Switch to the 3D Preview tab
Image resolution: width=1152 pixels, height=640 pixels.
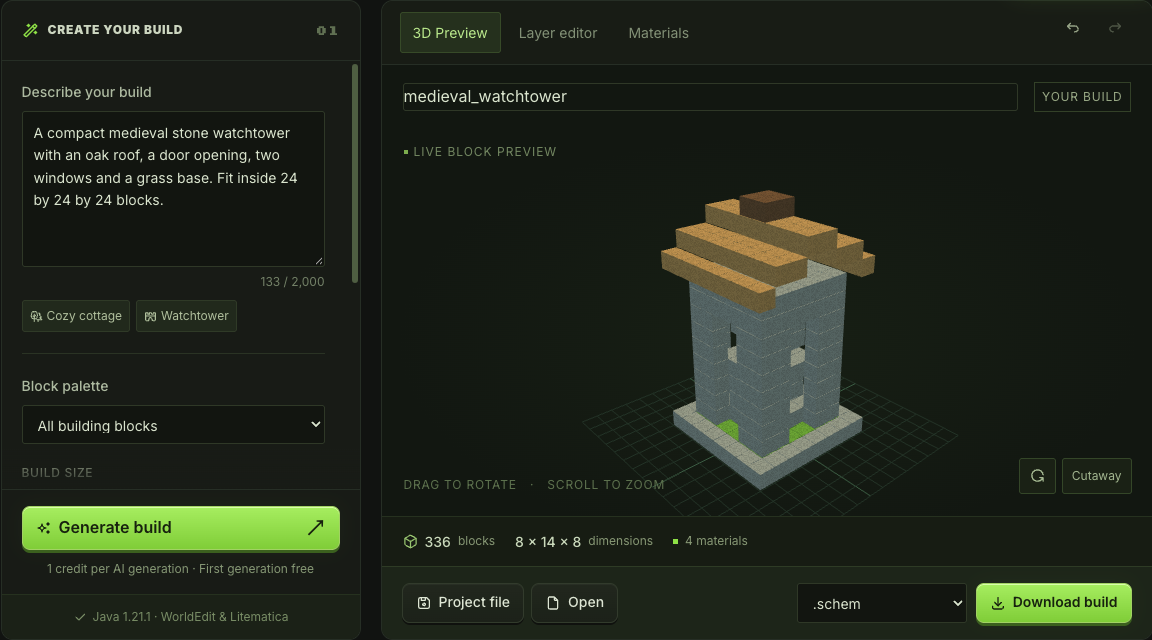pos(450,33)
